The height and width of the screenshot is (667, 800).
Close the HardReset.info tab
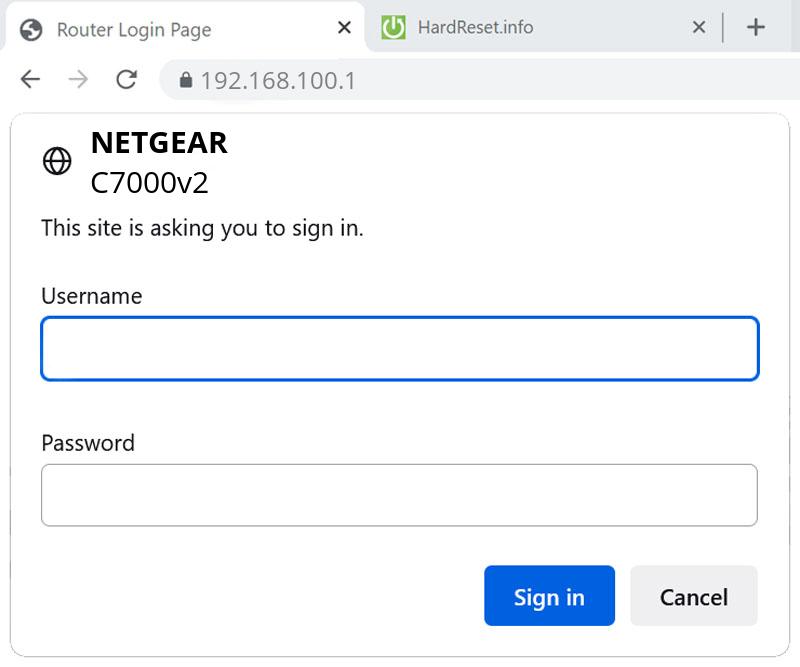(698, 28)
